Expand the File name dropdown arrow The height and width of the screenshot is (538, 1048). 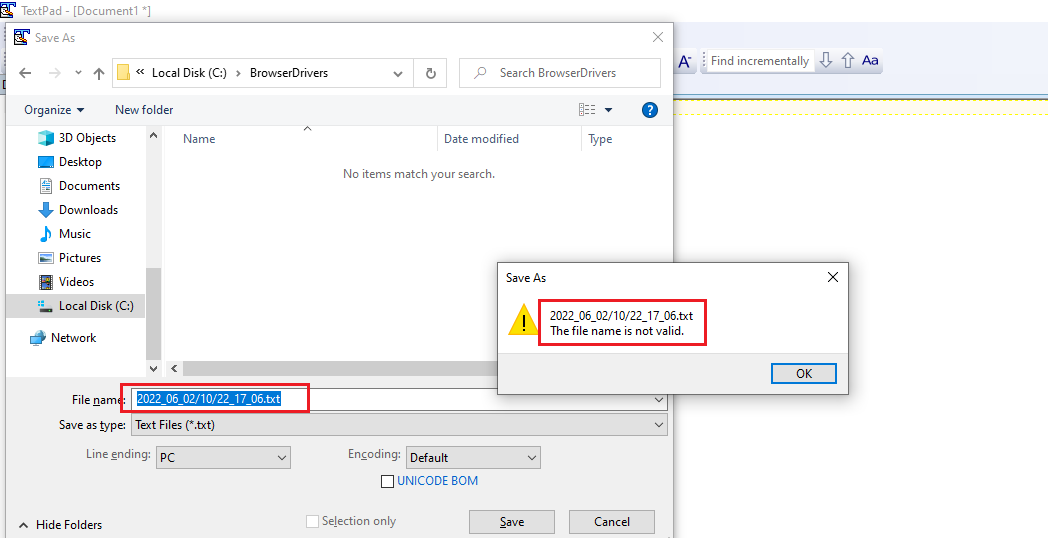point(660,400)
